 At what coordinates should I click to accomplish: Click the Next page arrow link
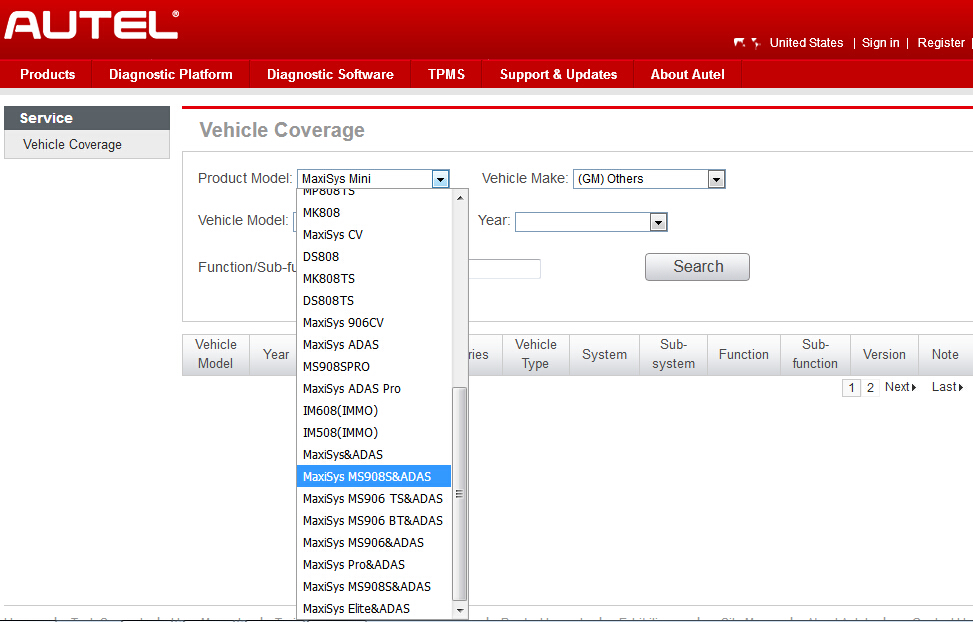pos(900,387)
